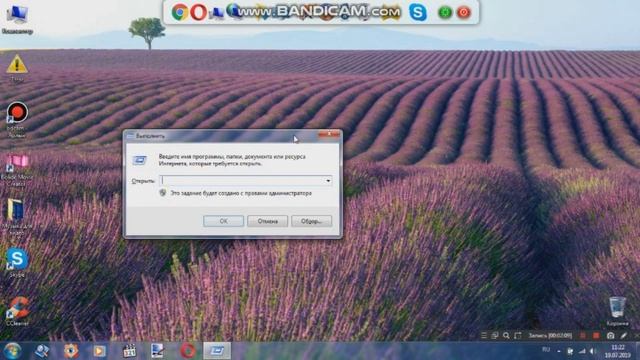Open Windows Media Player from taskbar
Screen dimensions: 640x360
click(x=99, y=351)
